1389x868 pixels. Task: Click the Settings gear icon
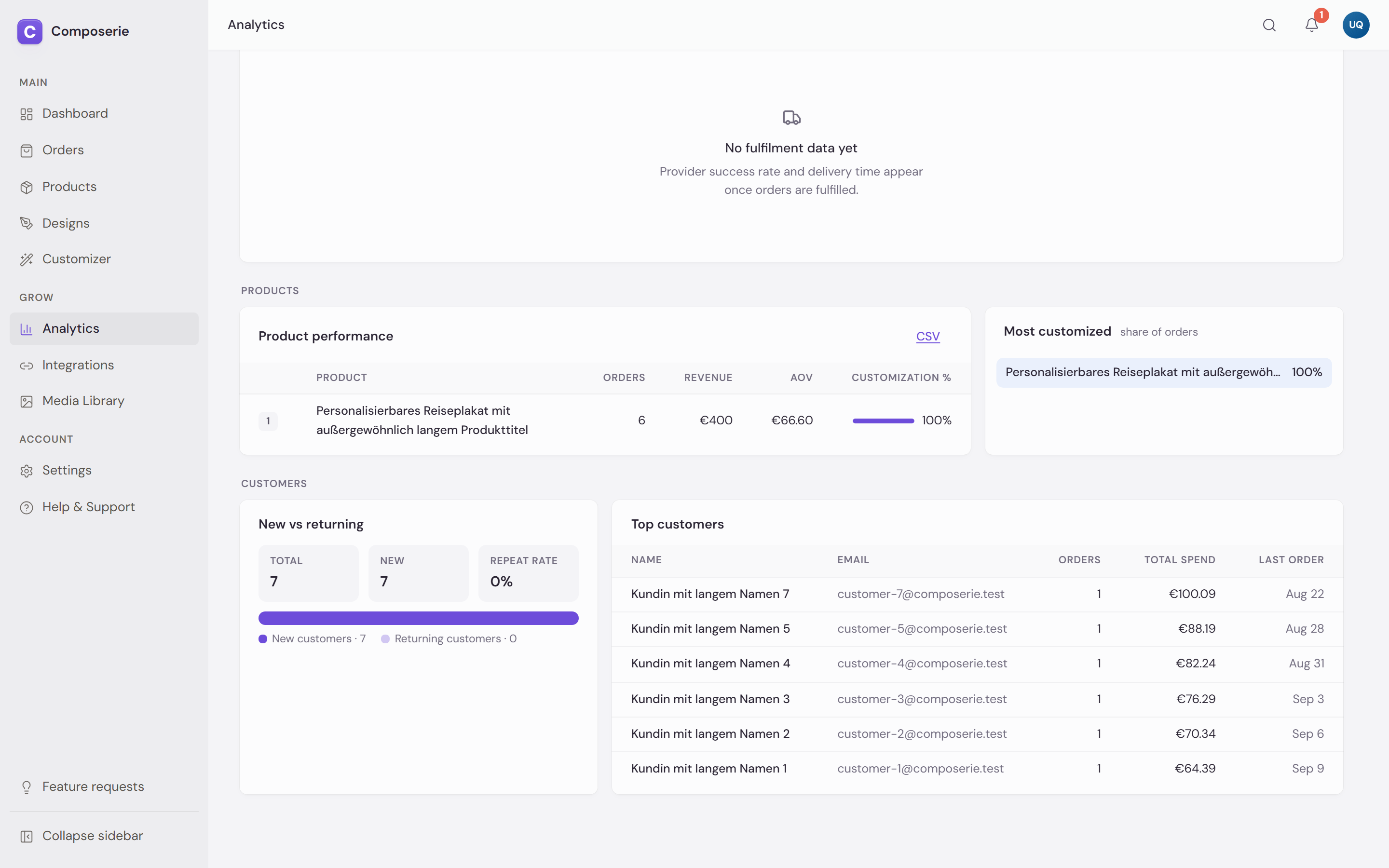[27, 471]
